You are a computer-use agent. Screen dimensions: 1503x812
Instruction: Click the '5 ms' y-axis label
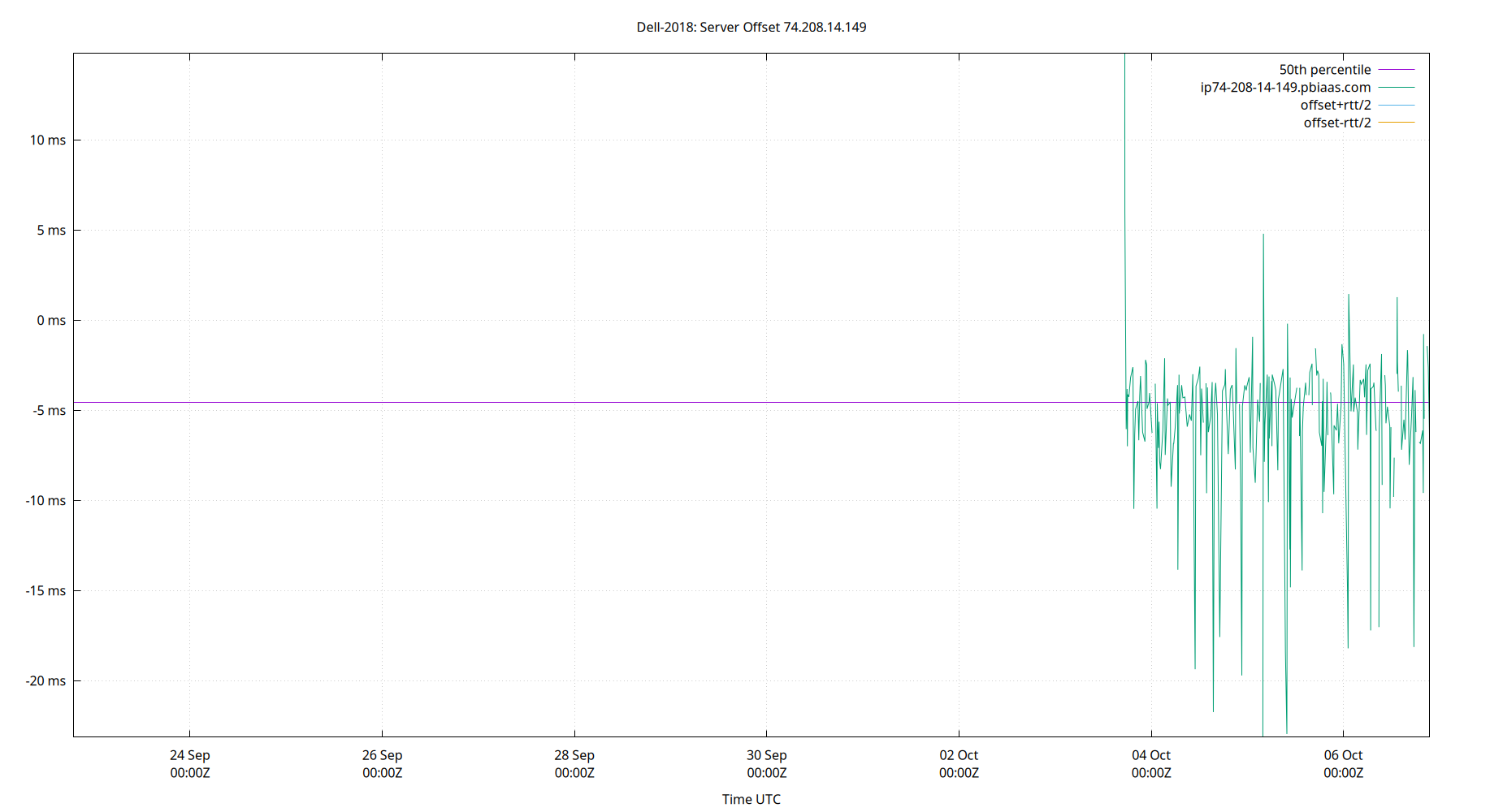pos(51,231)
